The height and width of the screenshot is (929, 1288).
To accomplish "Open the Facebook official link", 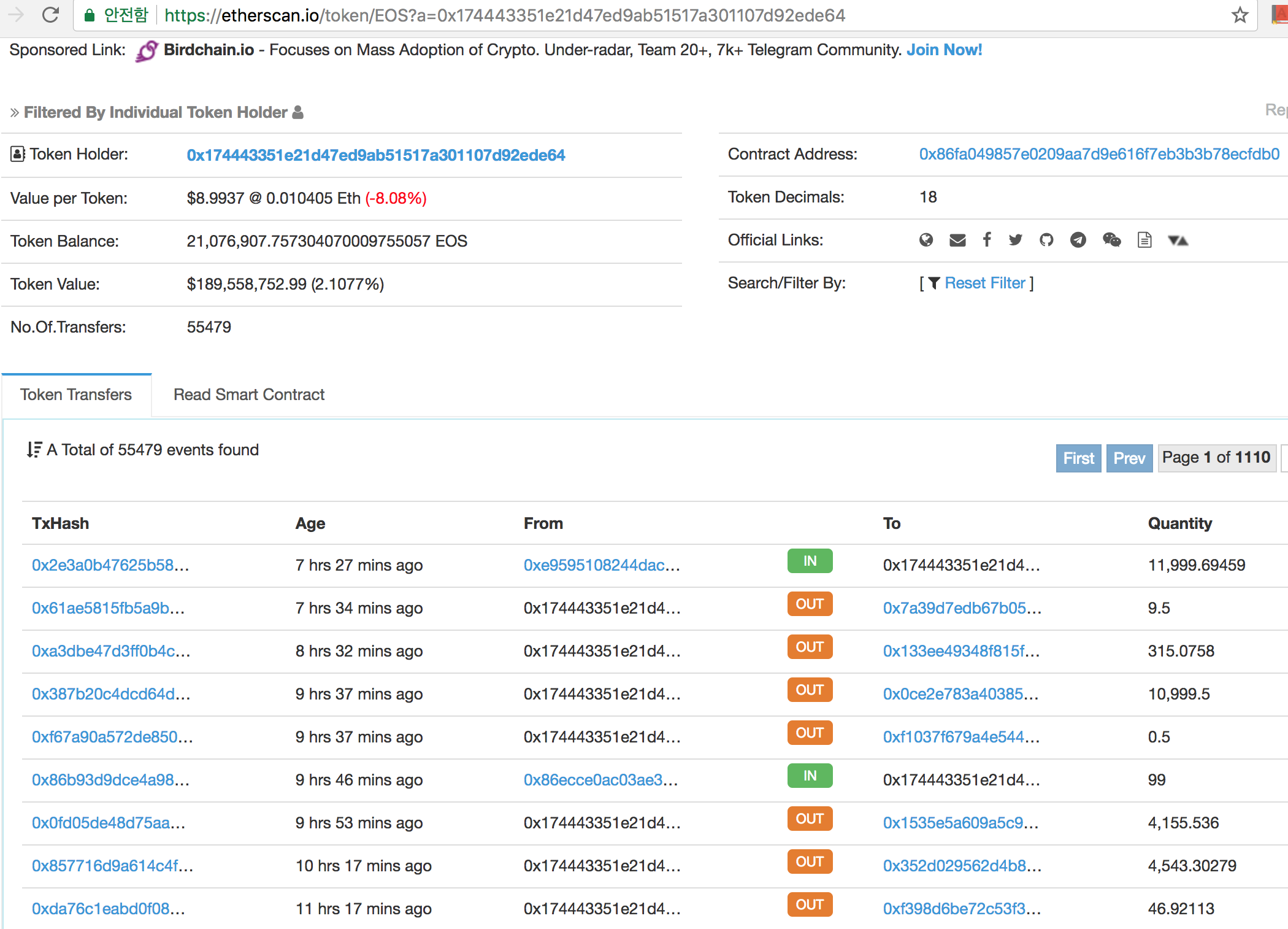I will click(x=987, y=240).
